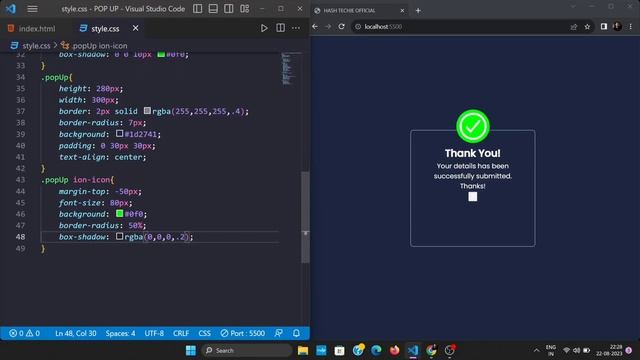Toggle the bottom panel layout icon
This screenshot has height=360, width=640.
(x=213, y=9)
